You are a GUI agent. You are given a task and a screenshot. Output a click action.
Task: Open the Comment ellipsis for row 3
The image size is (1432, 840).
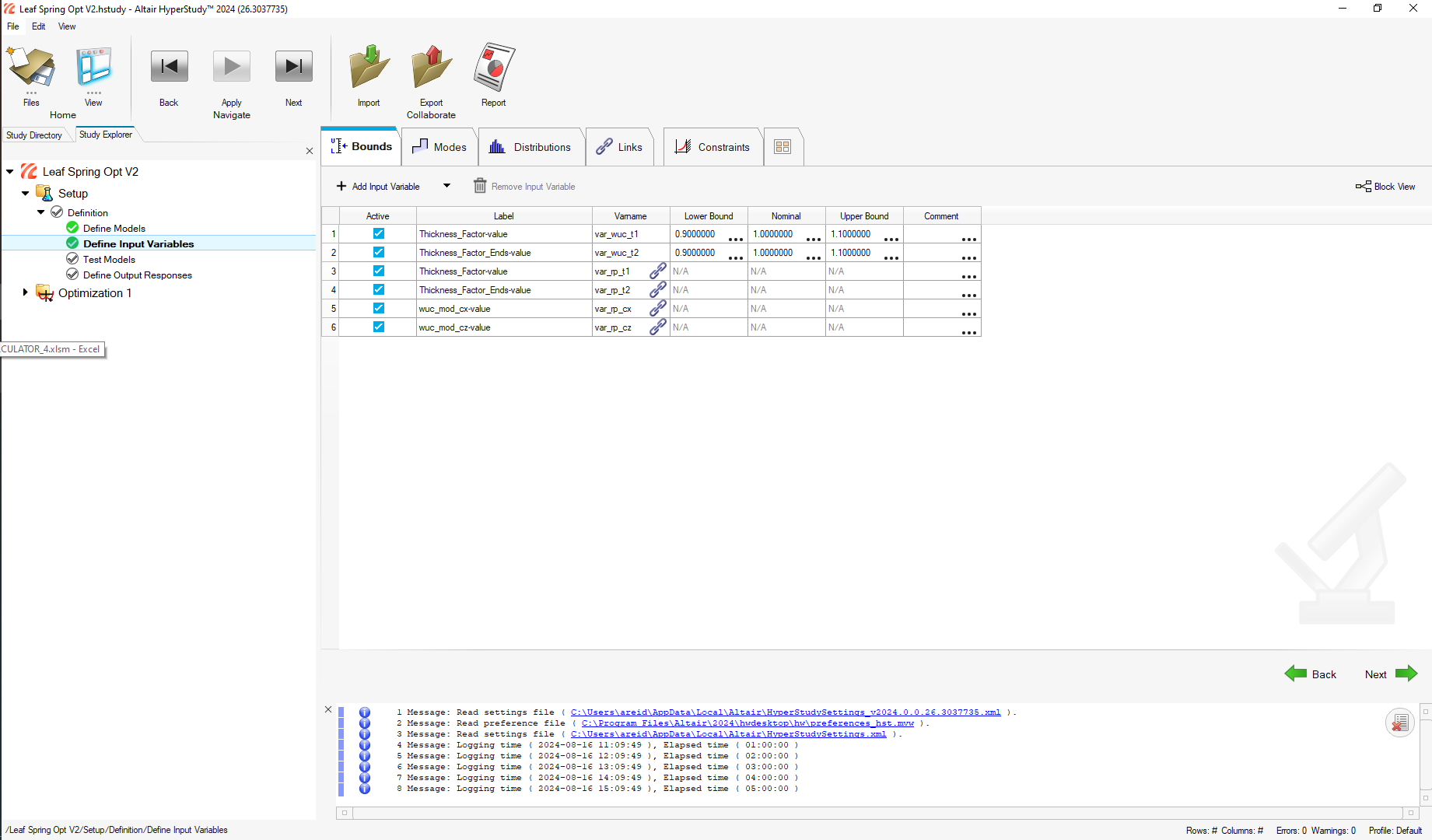pyautogui.click(x=969, y=276)
